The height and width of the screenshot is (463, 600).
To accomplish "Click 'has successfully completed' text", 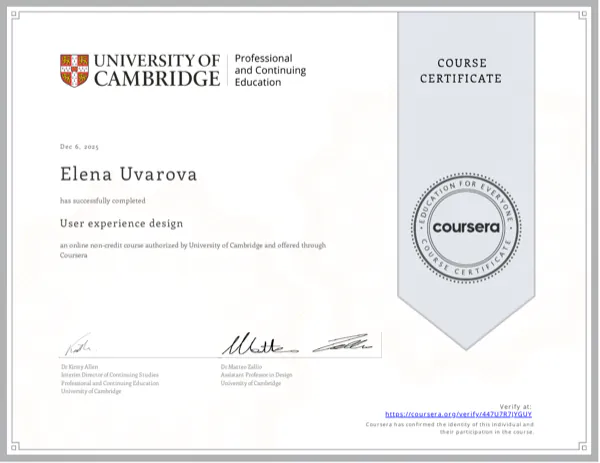I will click(x=103, y=201).
